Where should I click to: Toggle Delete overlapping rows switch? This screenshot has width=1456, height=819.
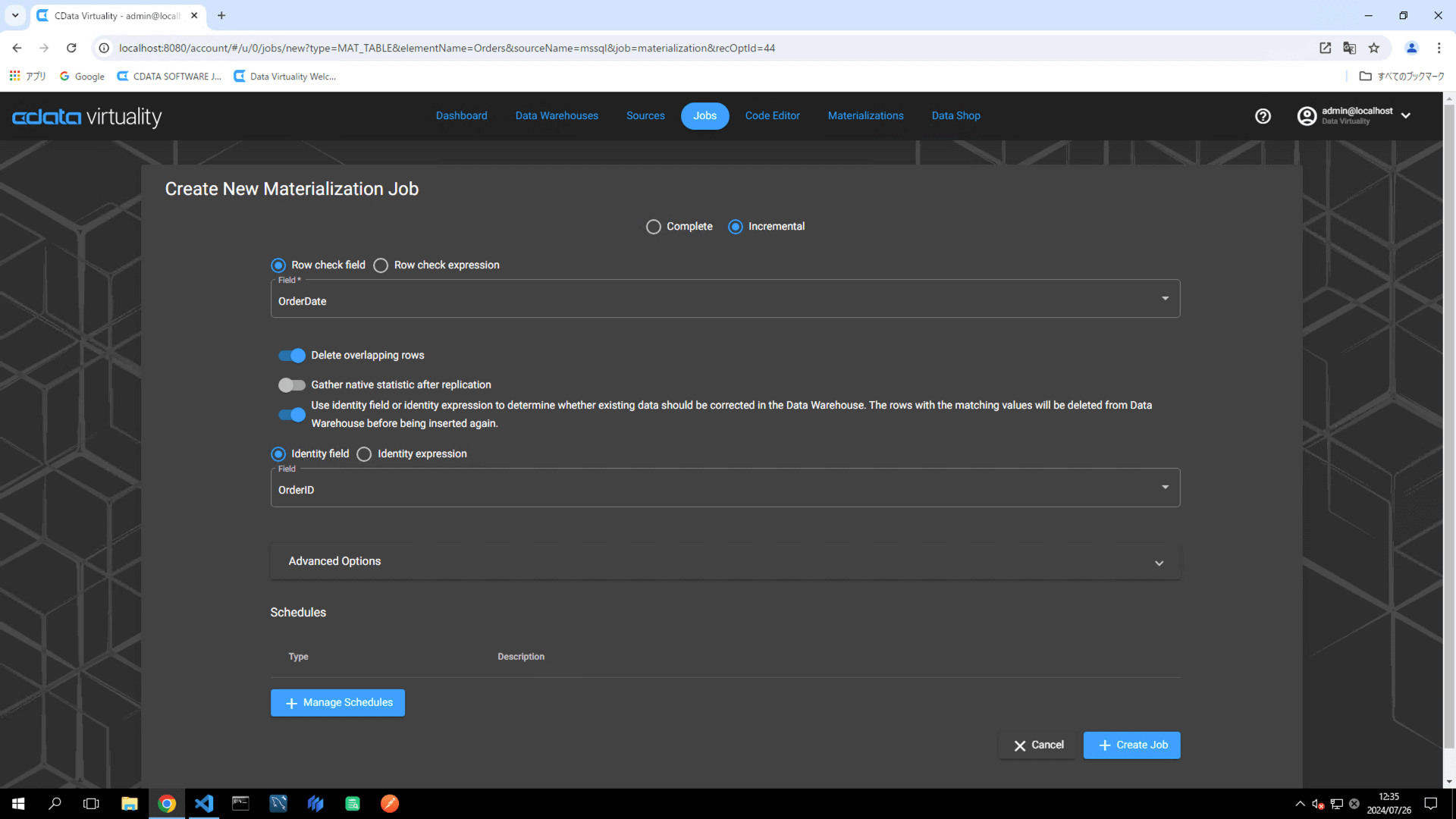coord(292,356)
